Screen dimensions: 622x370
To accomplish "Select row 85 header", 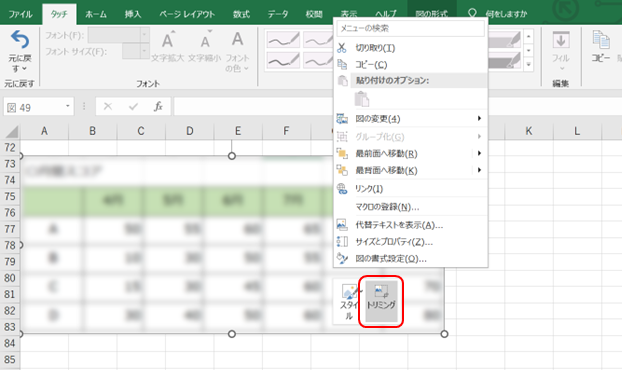I will pos(10,360).
